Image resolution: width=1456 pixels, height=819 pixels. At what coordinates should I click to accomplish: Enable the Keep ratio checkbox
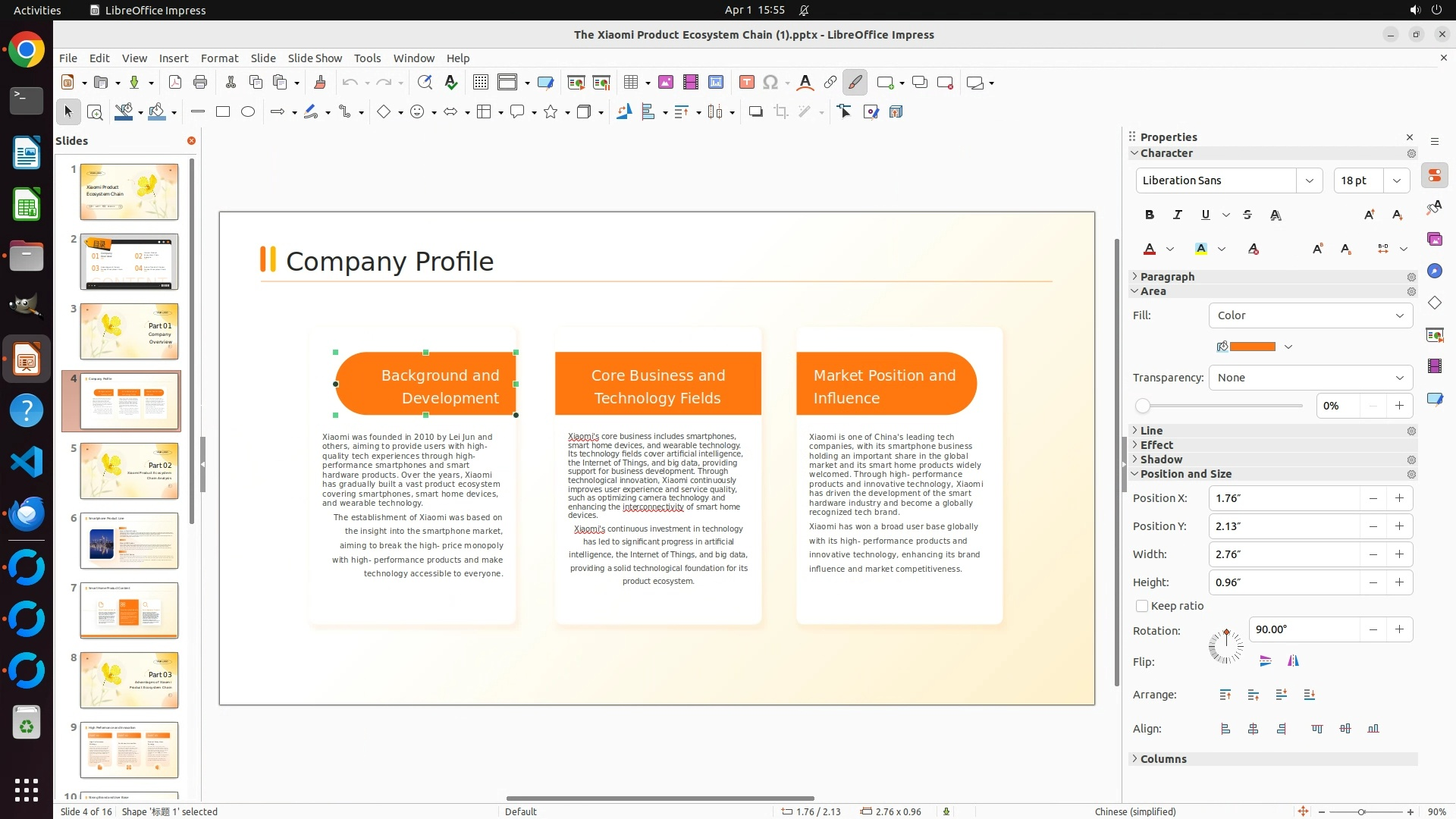[x=1142, y=606]
